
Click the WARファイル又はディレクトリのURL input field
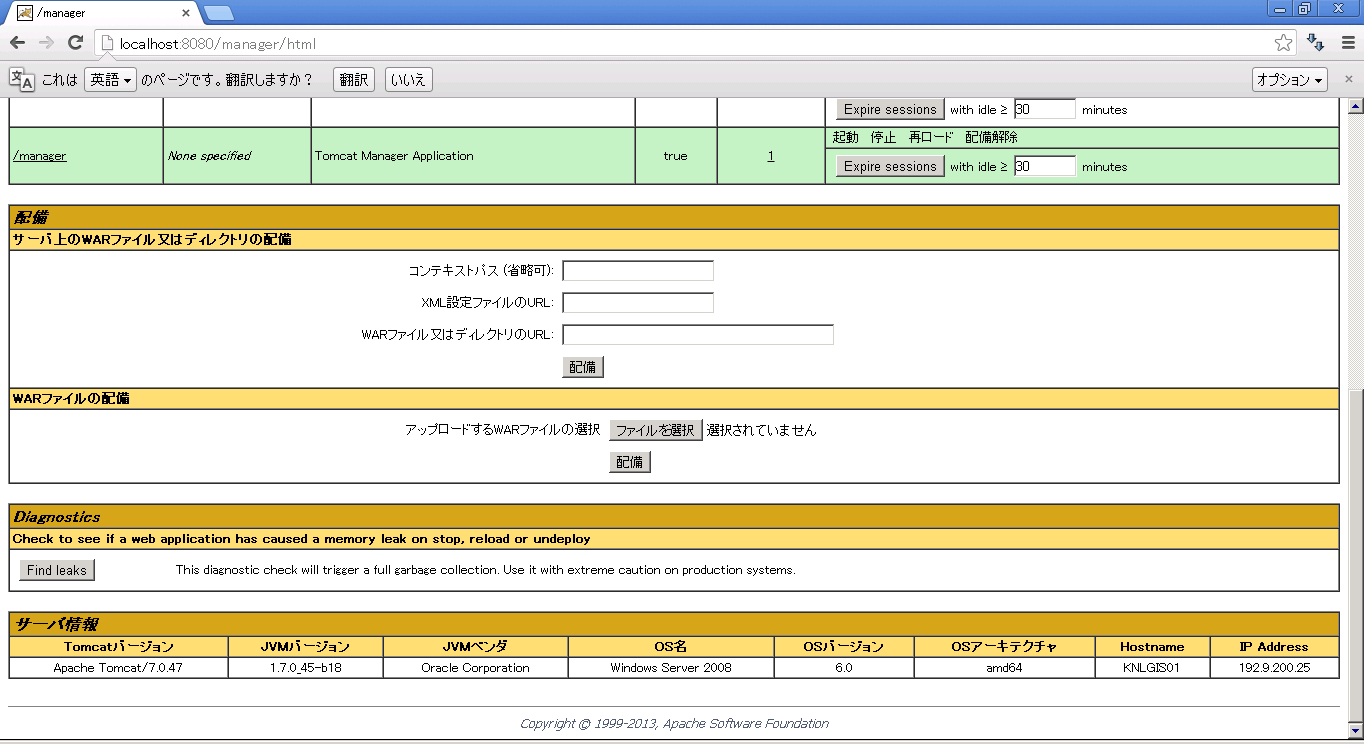pos(698,335)
